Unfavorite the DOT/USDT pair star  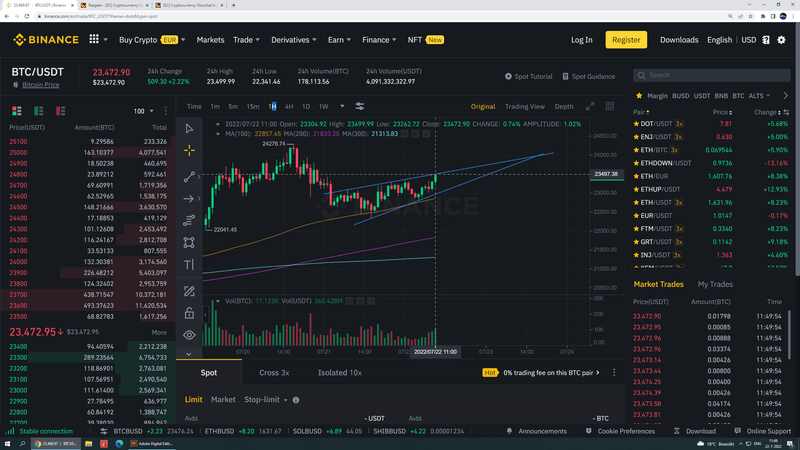[636, 123]
